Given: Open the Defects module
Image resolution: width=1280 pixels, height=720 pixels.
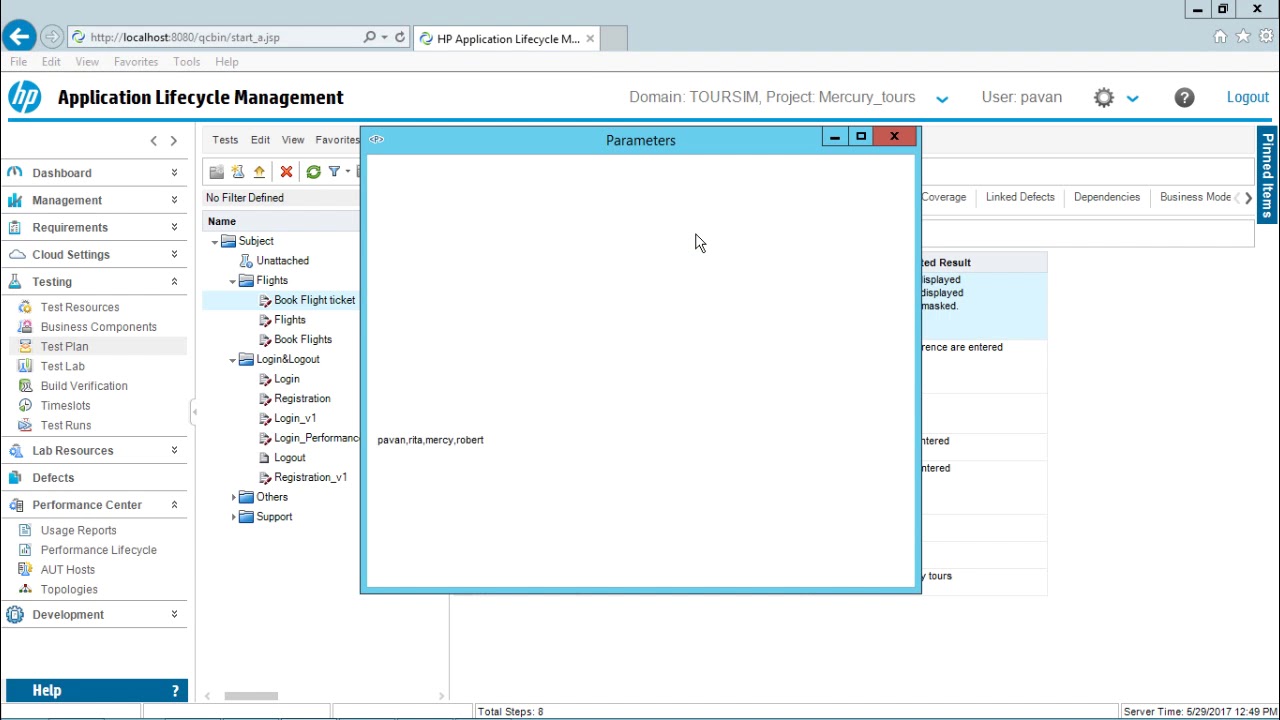Looking at the screenshot, I should coord(53,477).
